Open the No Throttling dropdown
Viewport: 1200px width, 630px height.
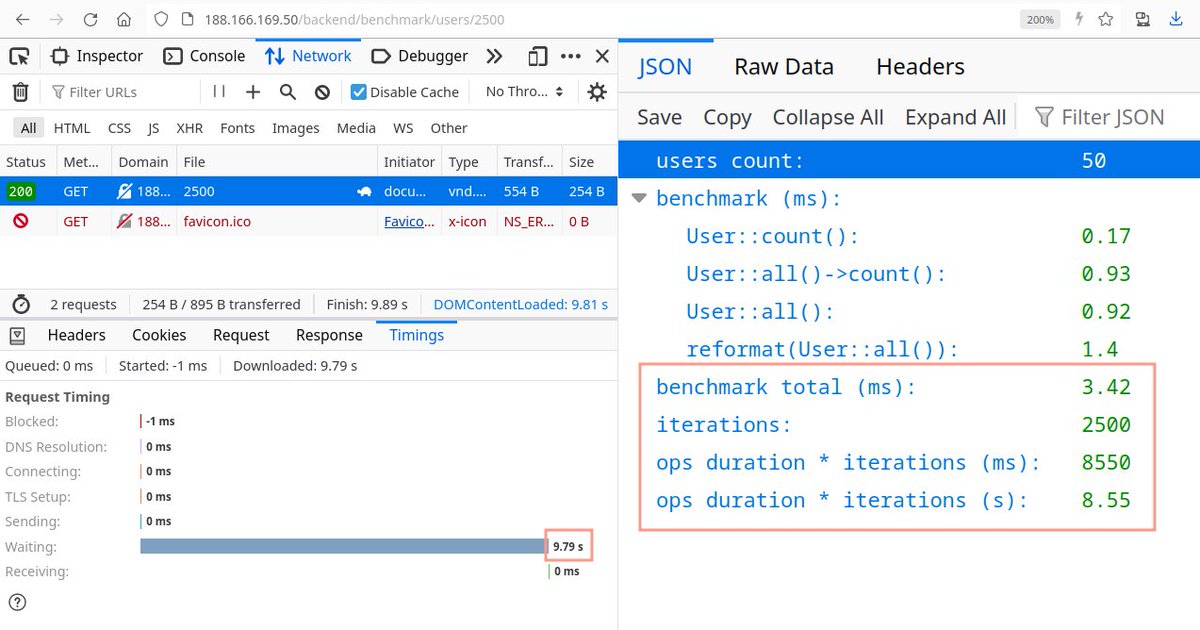(x=524, y=92)
